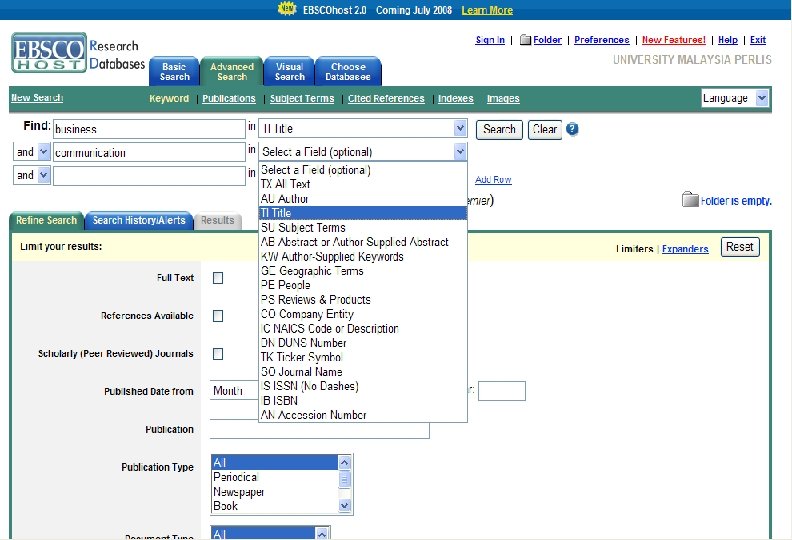Select 'IC NAICS Code or Description' option
The height and width of the screenshot is (540, 792).
(x=362, y=328)
